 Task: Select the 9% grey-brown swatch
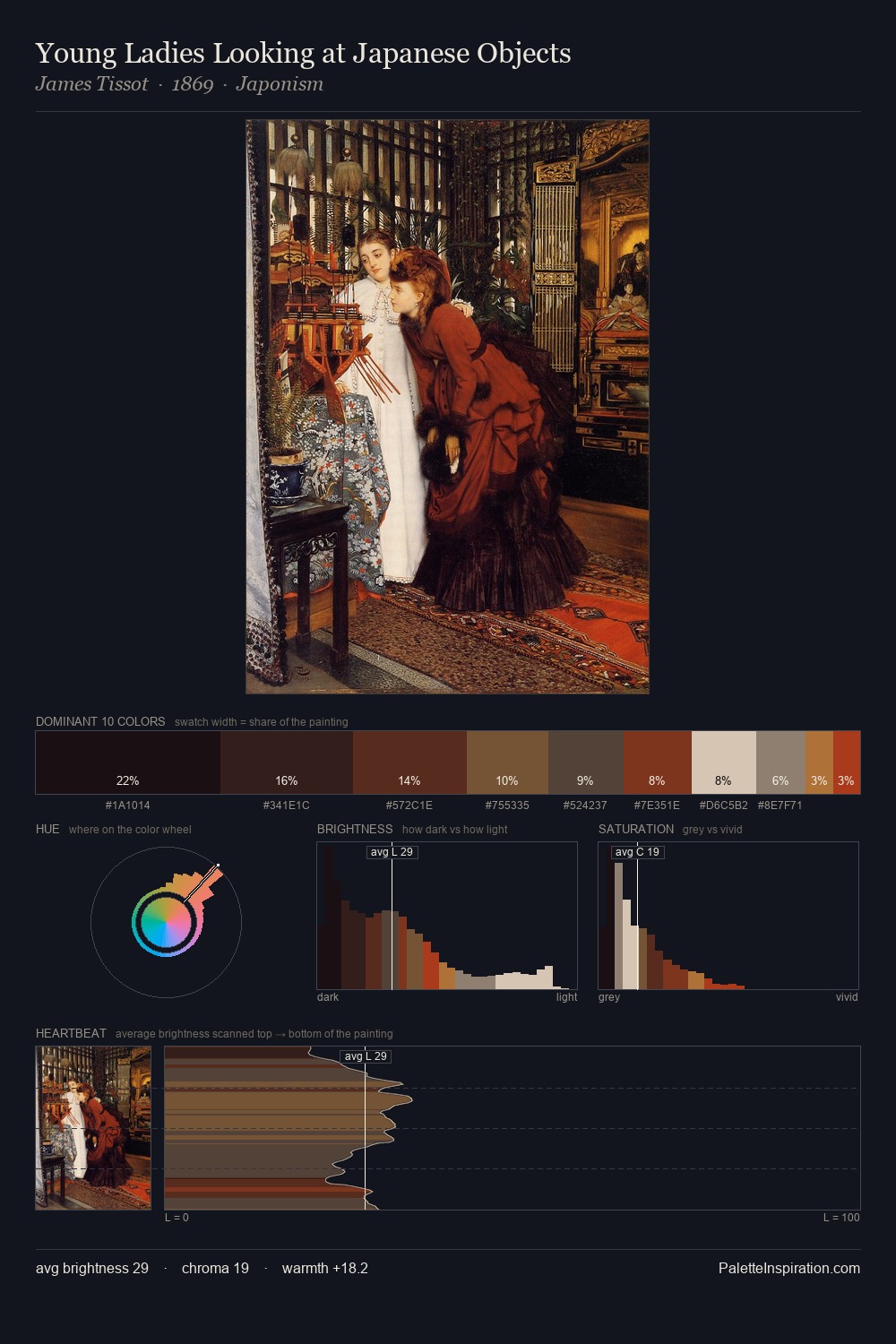coord(585,762)
